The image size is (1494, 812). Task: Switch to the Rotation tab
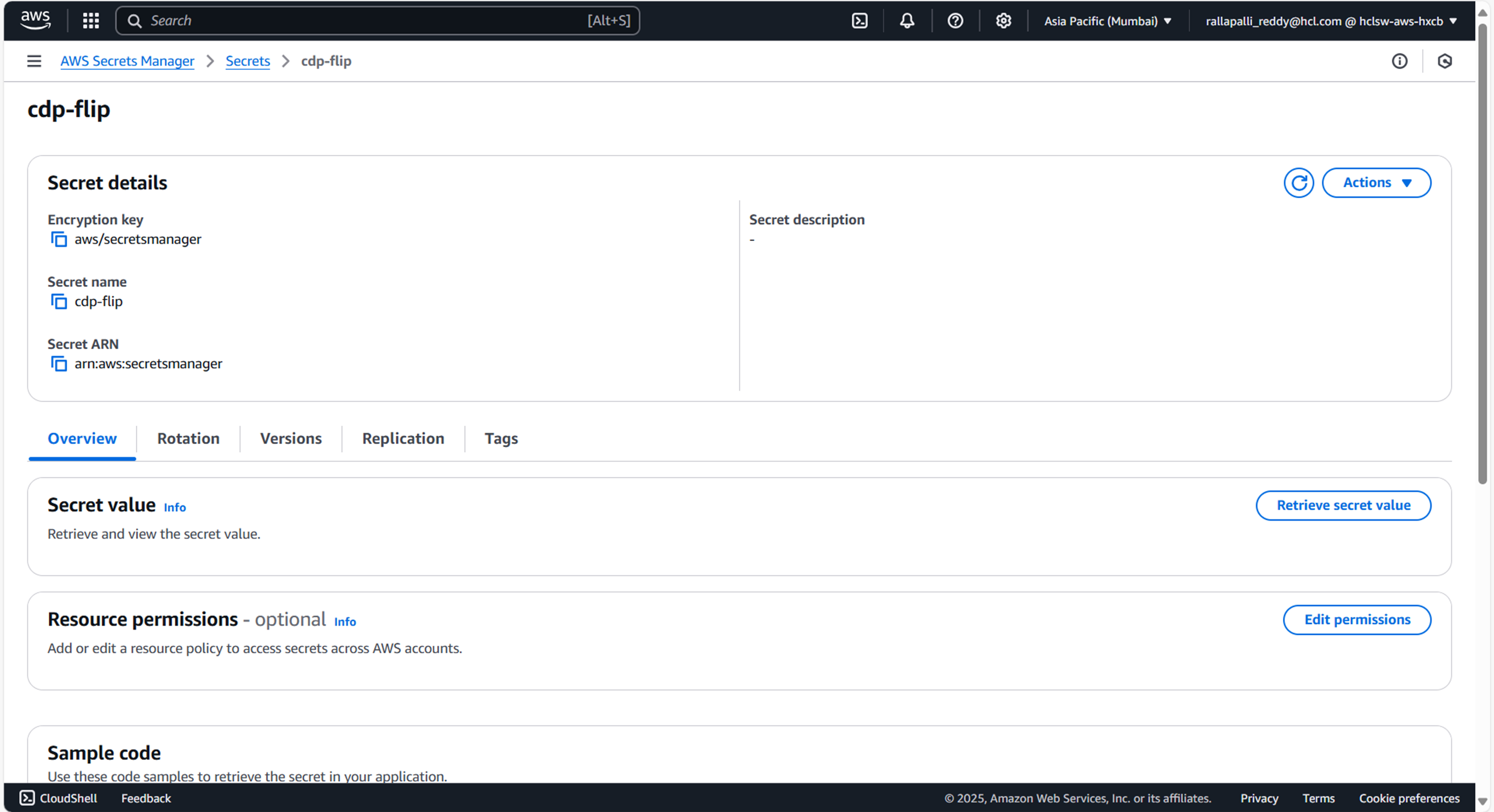tap(188, 439)
